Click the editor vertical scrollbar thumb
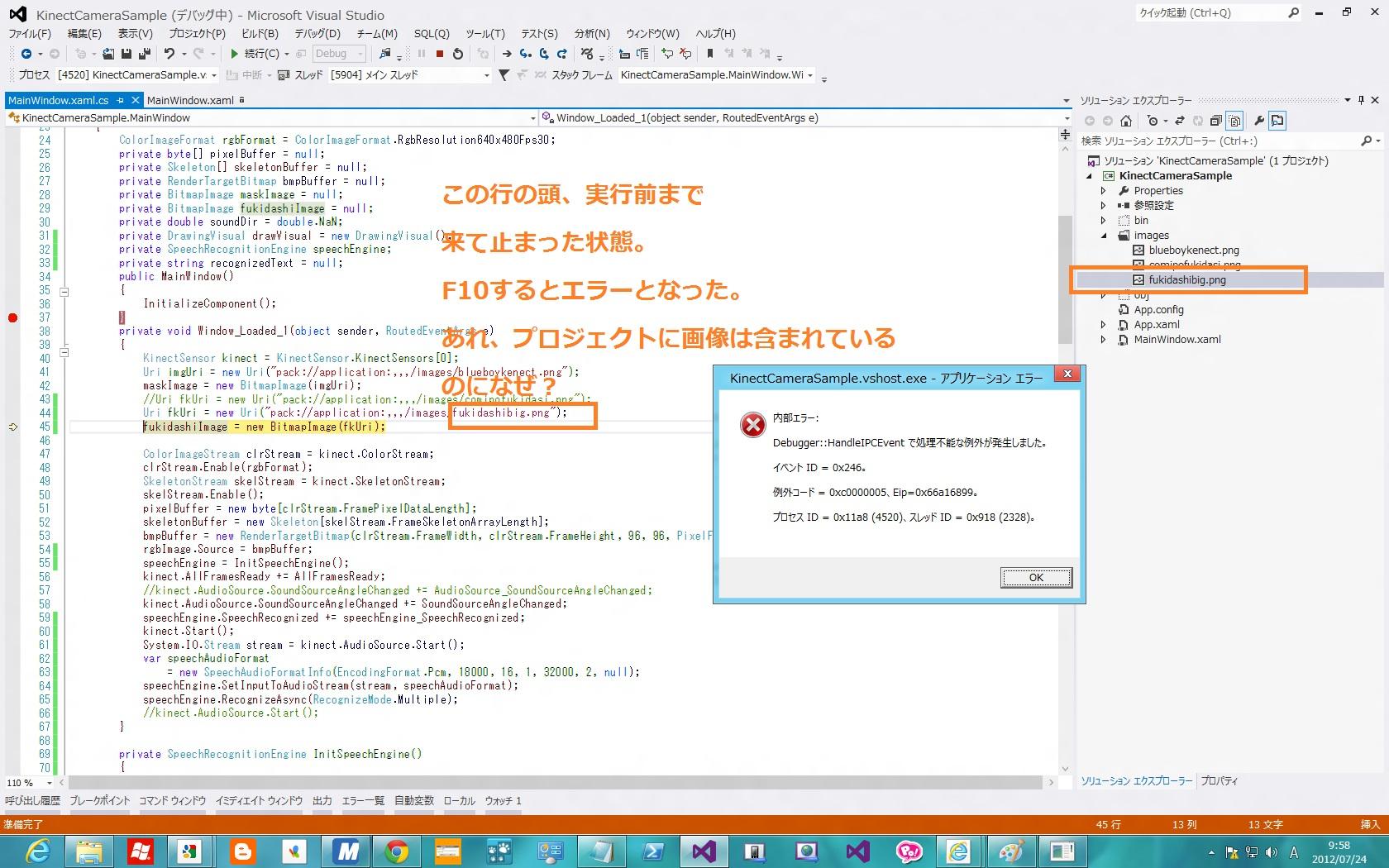The height and width of the screenshot is (868, 1389). (1065, 277)
